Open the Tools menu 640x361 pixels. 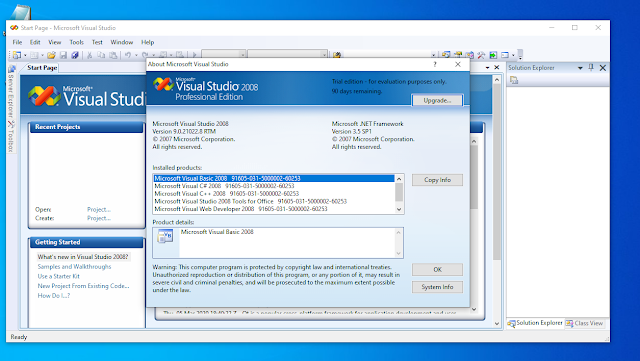76,42
